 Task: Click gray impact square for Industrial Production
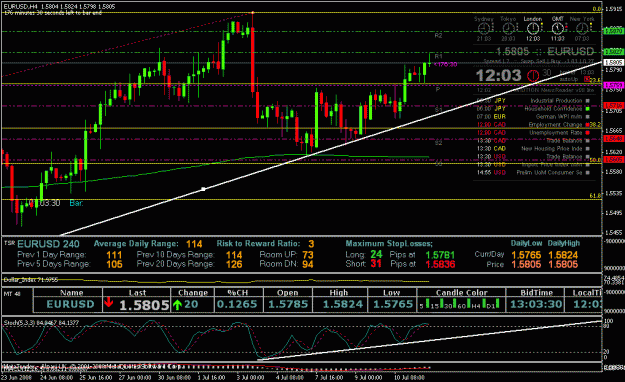coord(587,101)
